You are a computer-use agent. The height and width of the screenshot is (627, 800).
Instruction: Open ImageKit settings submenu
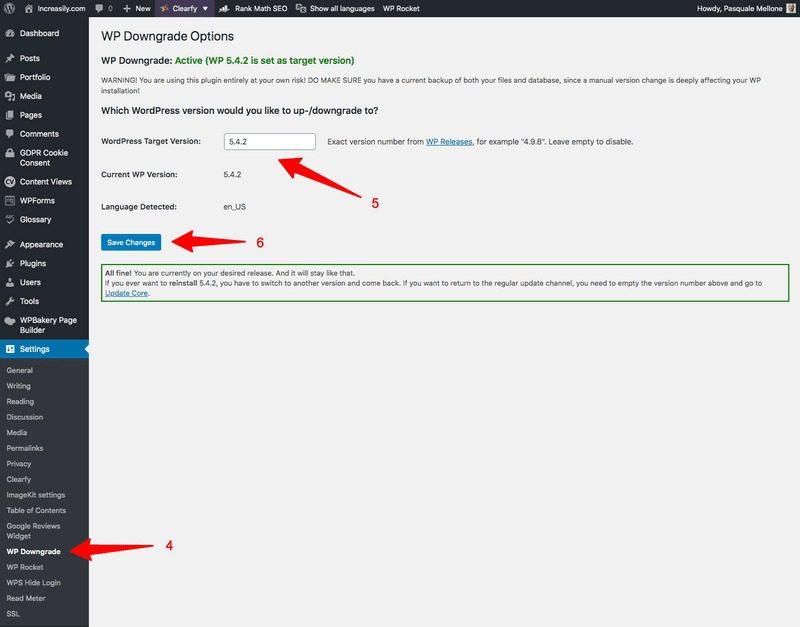[x=36, y=495]
